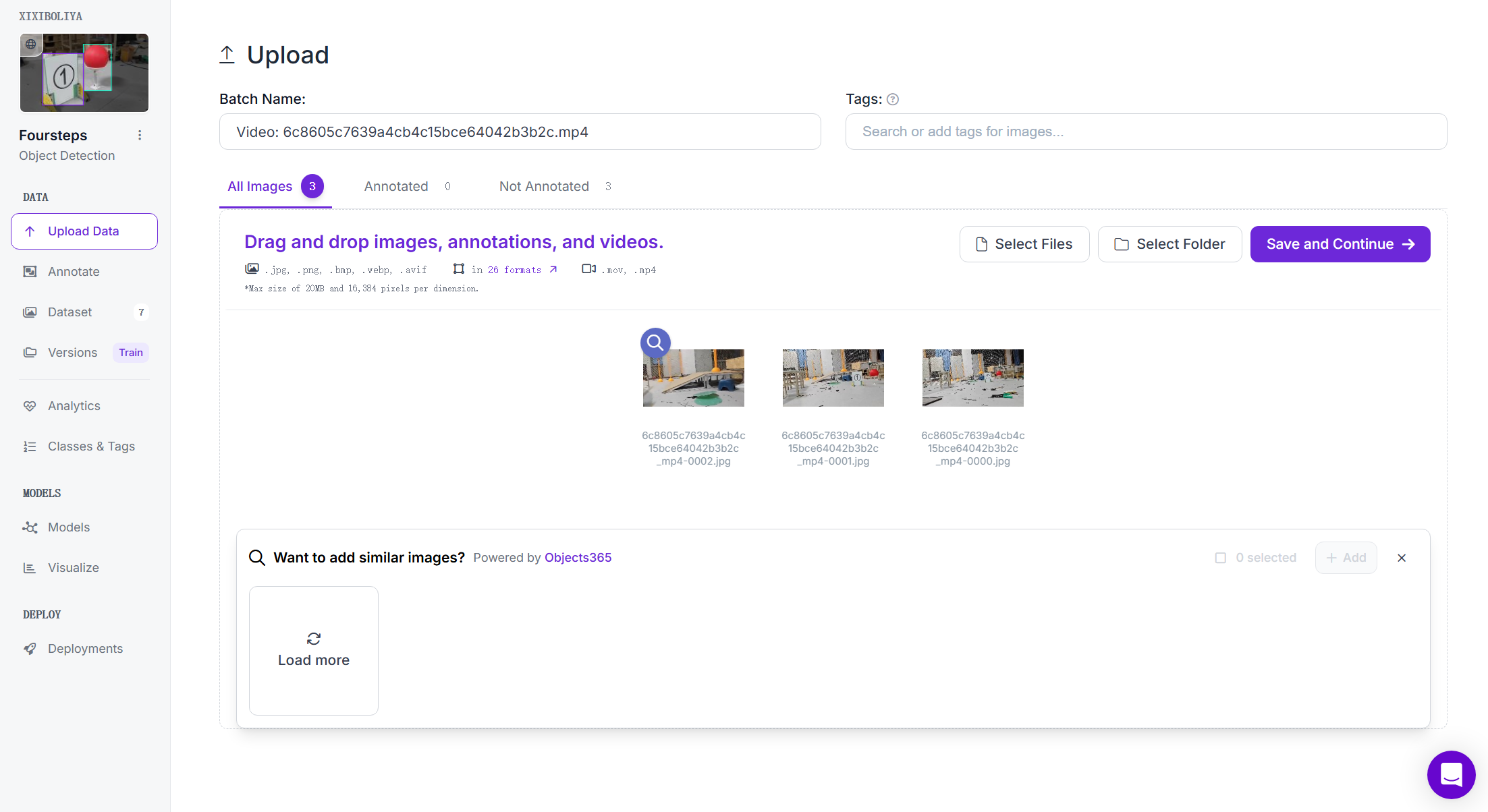The width and height of the screenshot is (1488, 812).
Task: Open the Analytics sidebar item
Action: (x=74, y=406)
